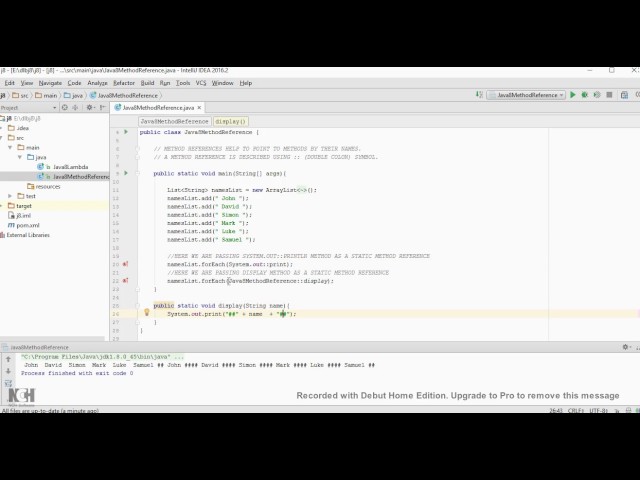640x480 pixels.
Task: Open the Tools menu
Action: [x=183, y=83]
